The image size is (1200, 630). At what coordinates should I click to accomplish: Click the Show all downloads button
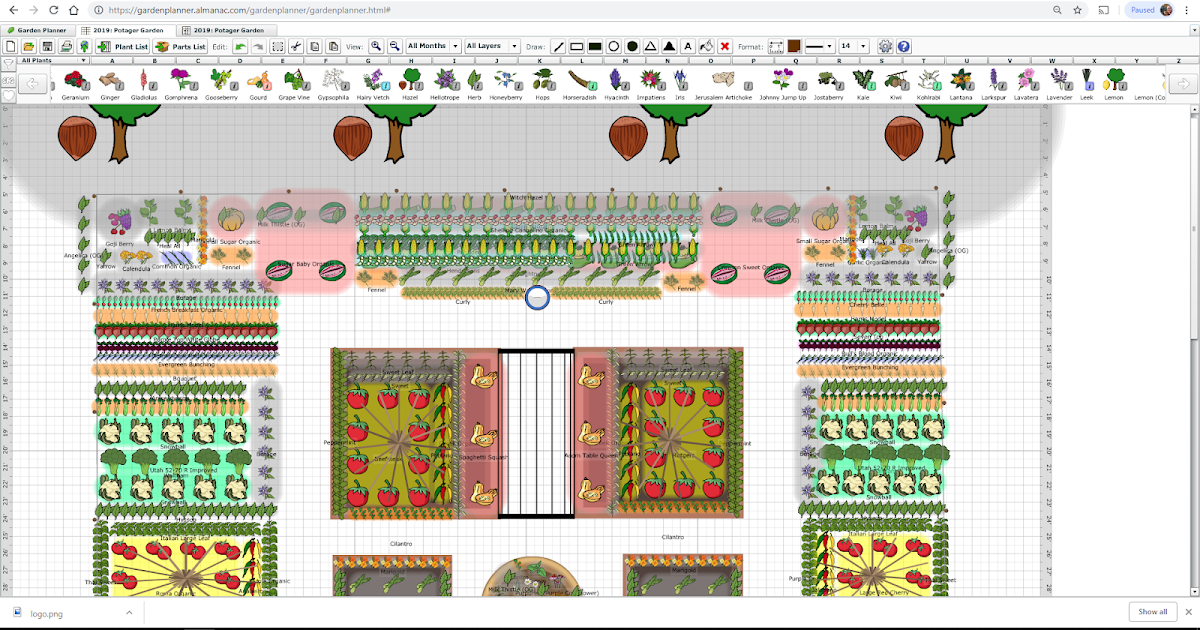click(x=1152, y=611)
